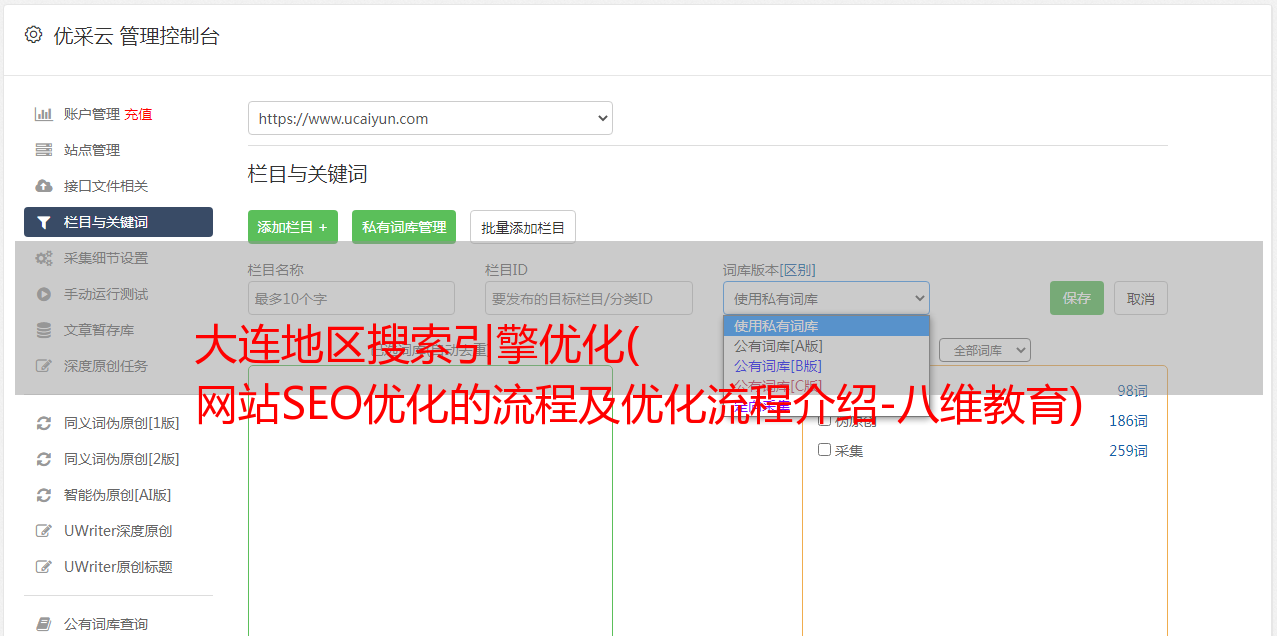Screen dimensions: 1277x636
Task: Open 智能伪原创[AI版] in the sidebar
Action: [x=118, y=495]
